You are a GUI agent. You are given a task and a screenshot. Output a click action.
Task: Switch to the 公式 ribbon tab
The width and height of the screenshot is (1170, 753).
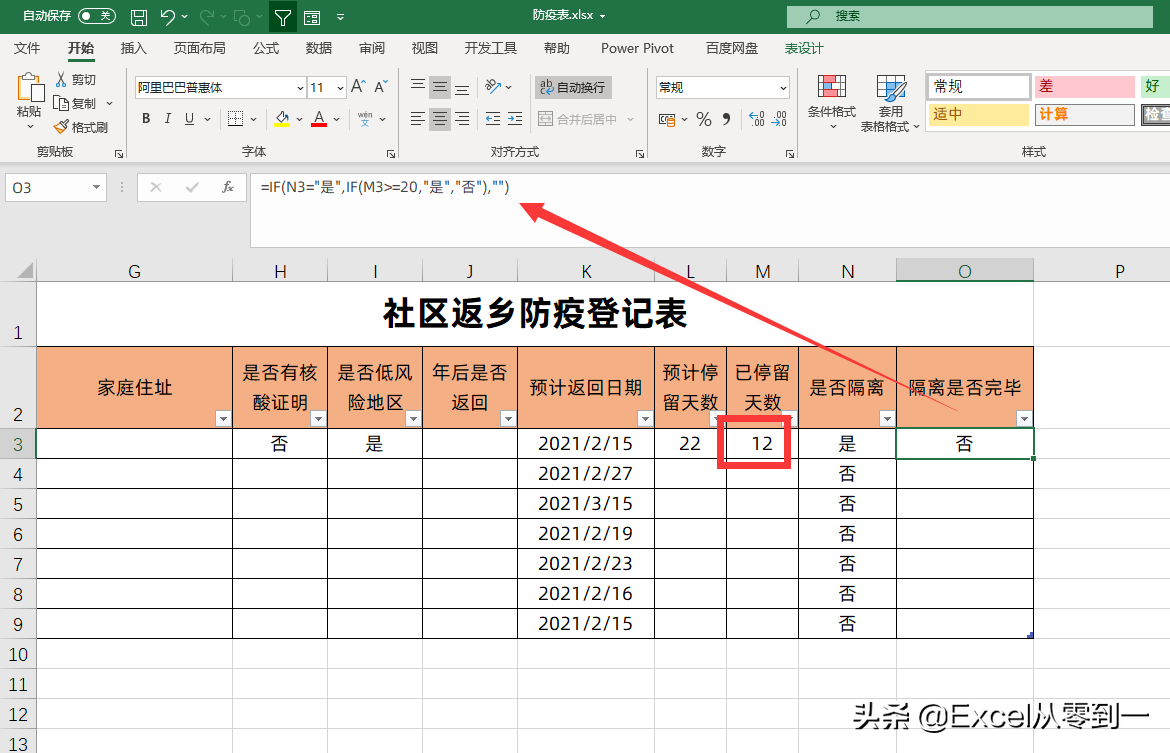coord(266,49)
